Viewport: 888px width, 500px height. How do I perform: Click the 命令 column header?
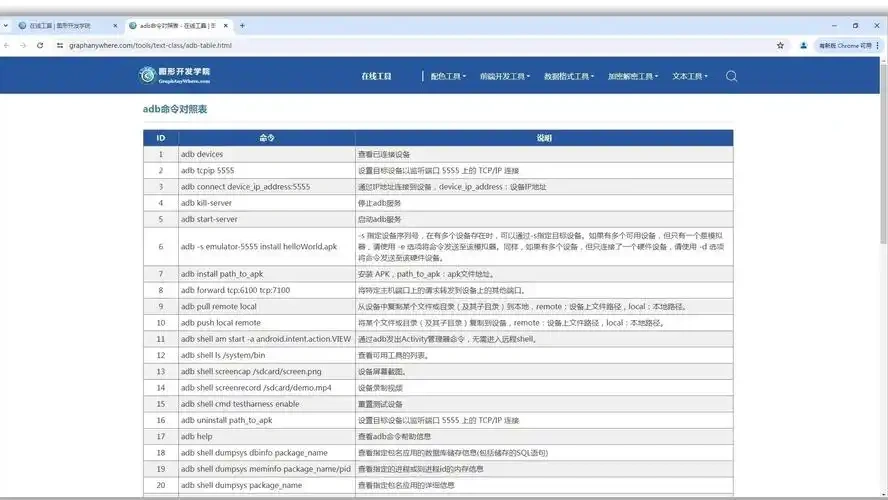tap(267, 138)
